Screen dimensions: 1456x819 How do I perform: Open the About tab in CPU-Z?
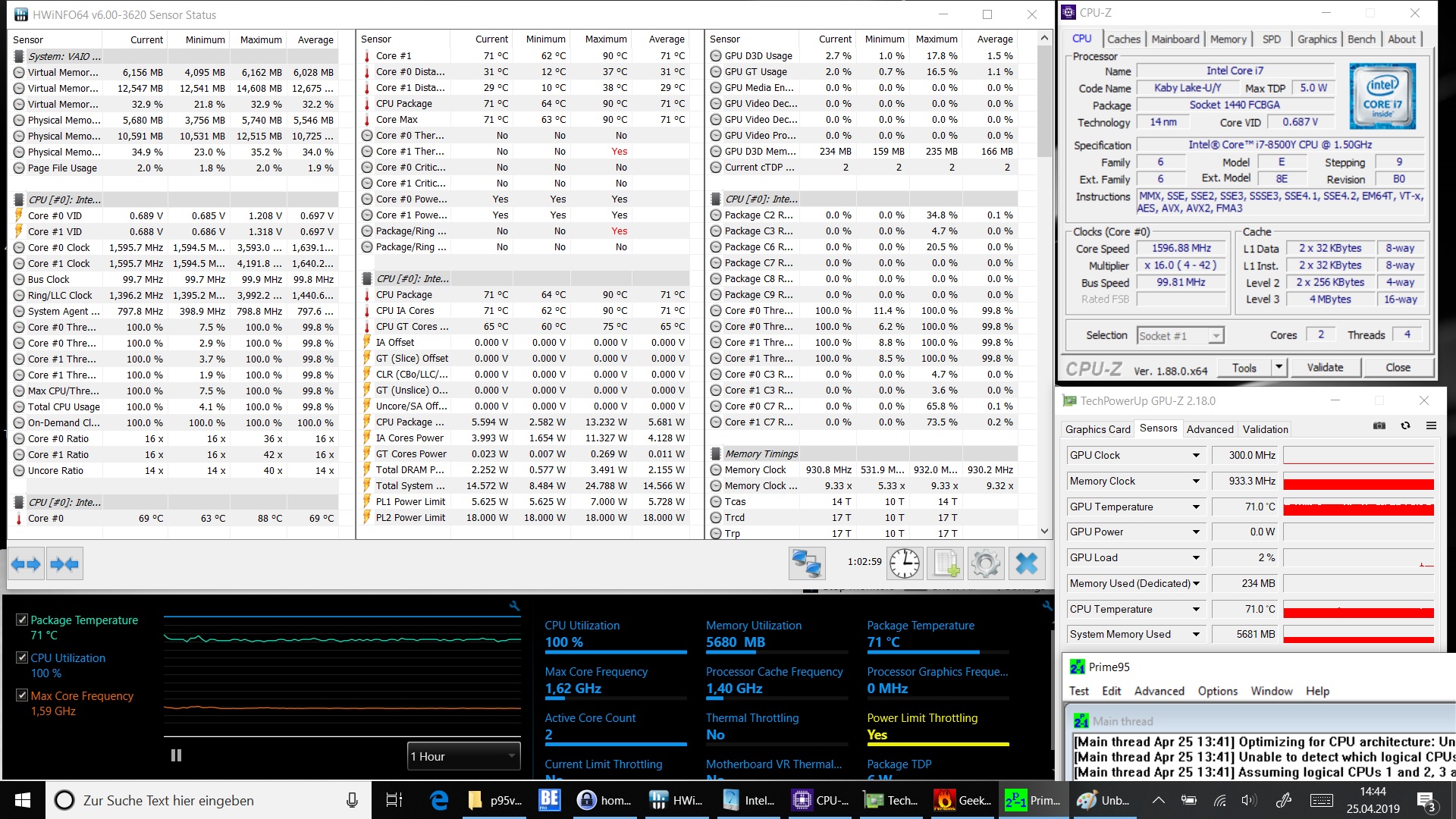point(1401,39)
